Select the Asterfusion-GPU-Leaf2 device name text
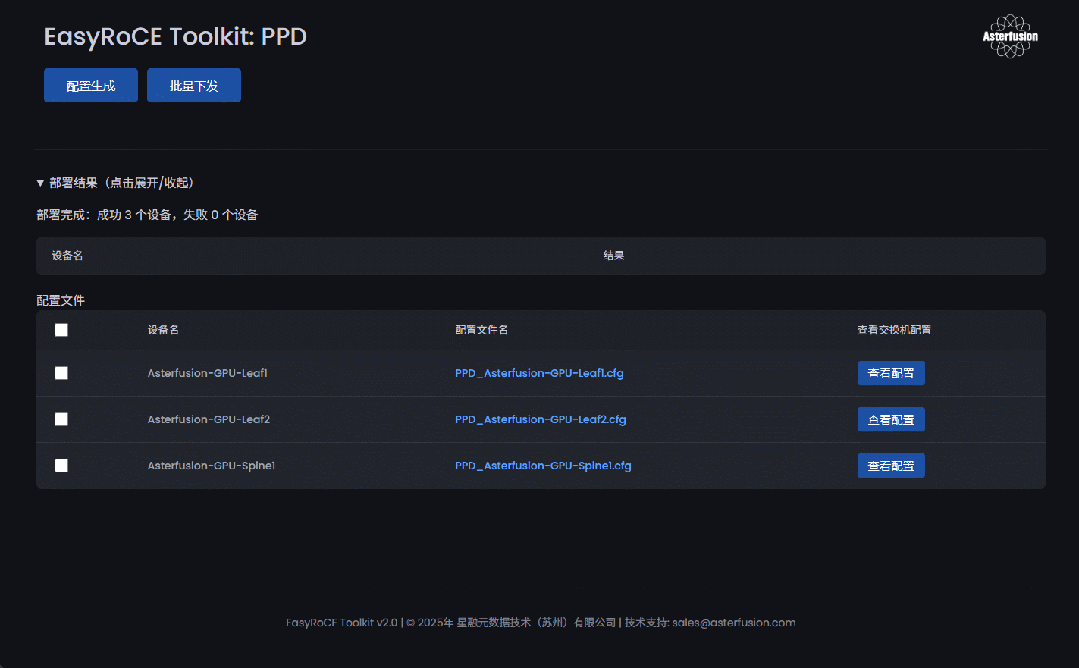Screen dimensions: 1079x668 [x=209, y=419]
